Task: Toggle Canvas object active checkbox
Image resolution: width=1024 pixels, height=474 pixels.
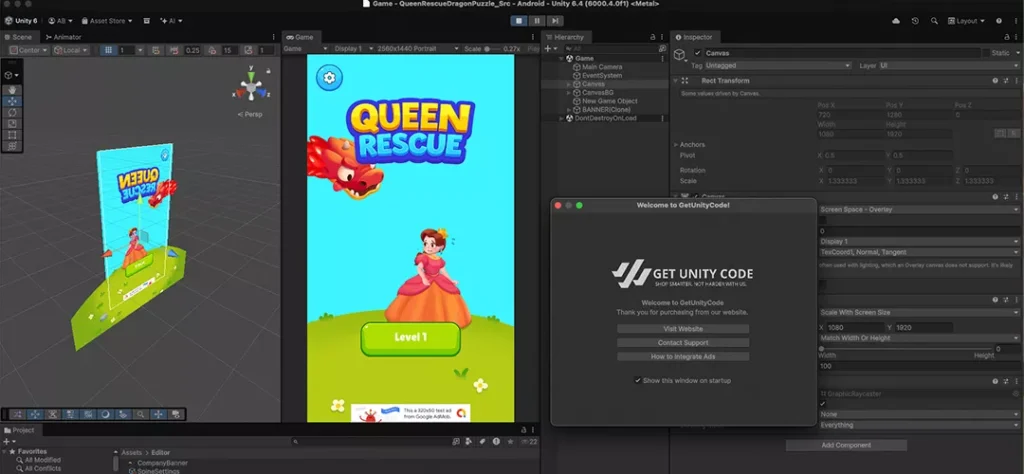Action: [698, 53]
